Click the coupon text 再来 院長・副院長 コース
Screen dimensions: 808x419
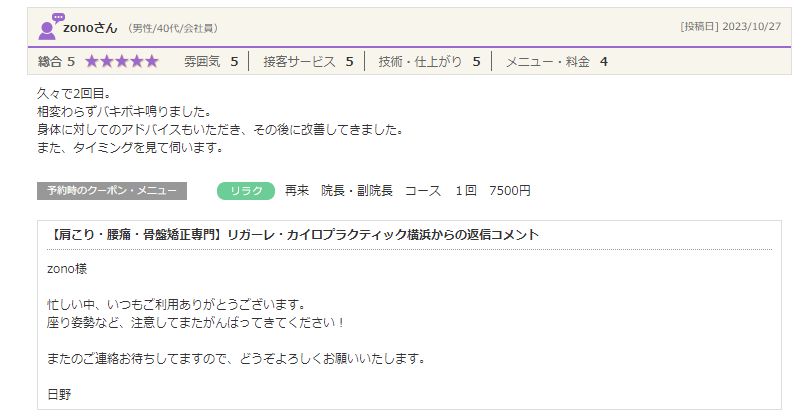click(x=363, y=191)
